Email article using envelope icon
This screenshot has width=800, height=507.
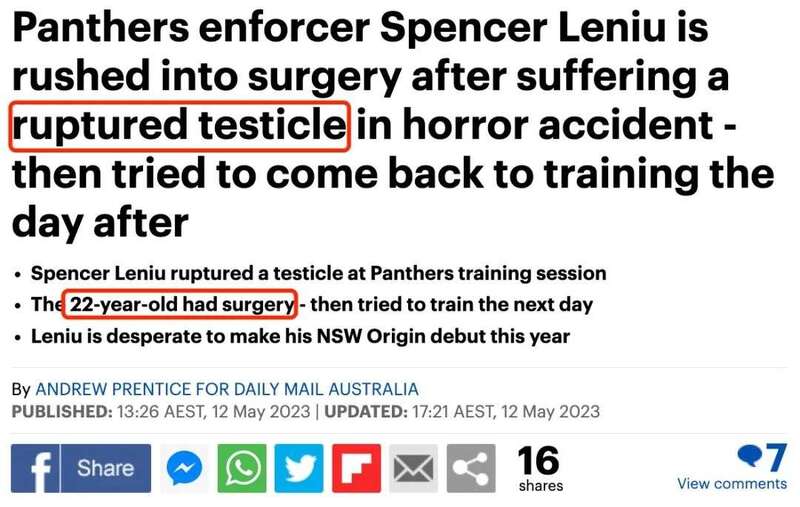click(413, 468)
